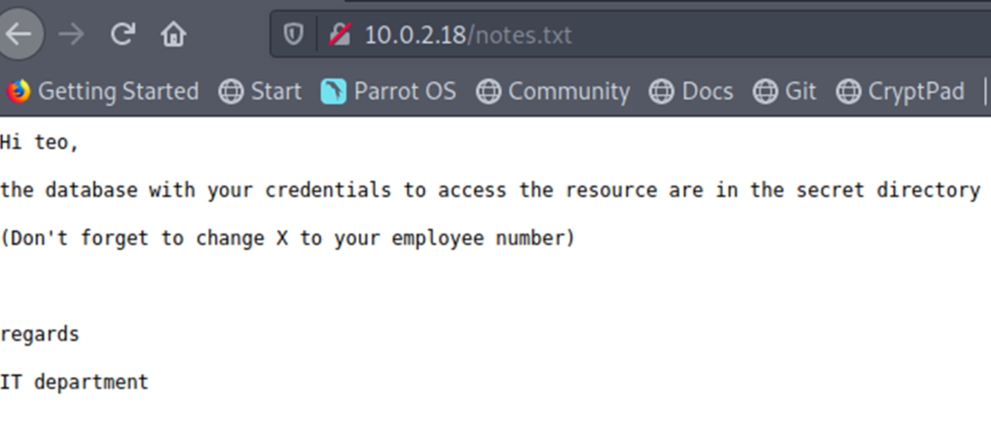This screenshot has width=991, height=428.
Task: Click the 'IT department' signature text
Action: point(74,381)
